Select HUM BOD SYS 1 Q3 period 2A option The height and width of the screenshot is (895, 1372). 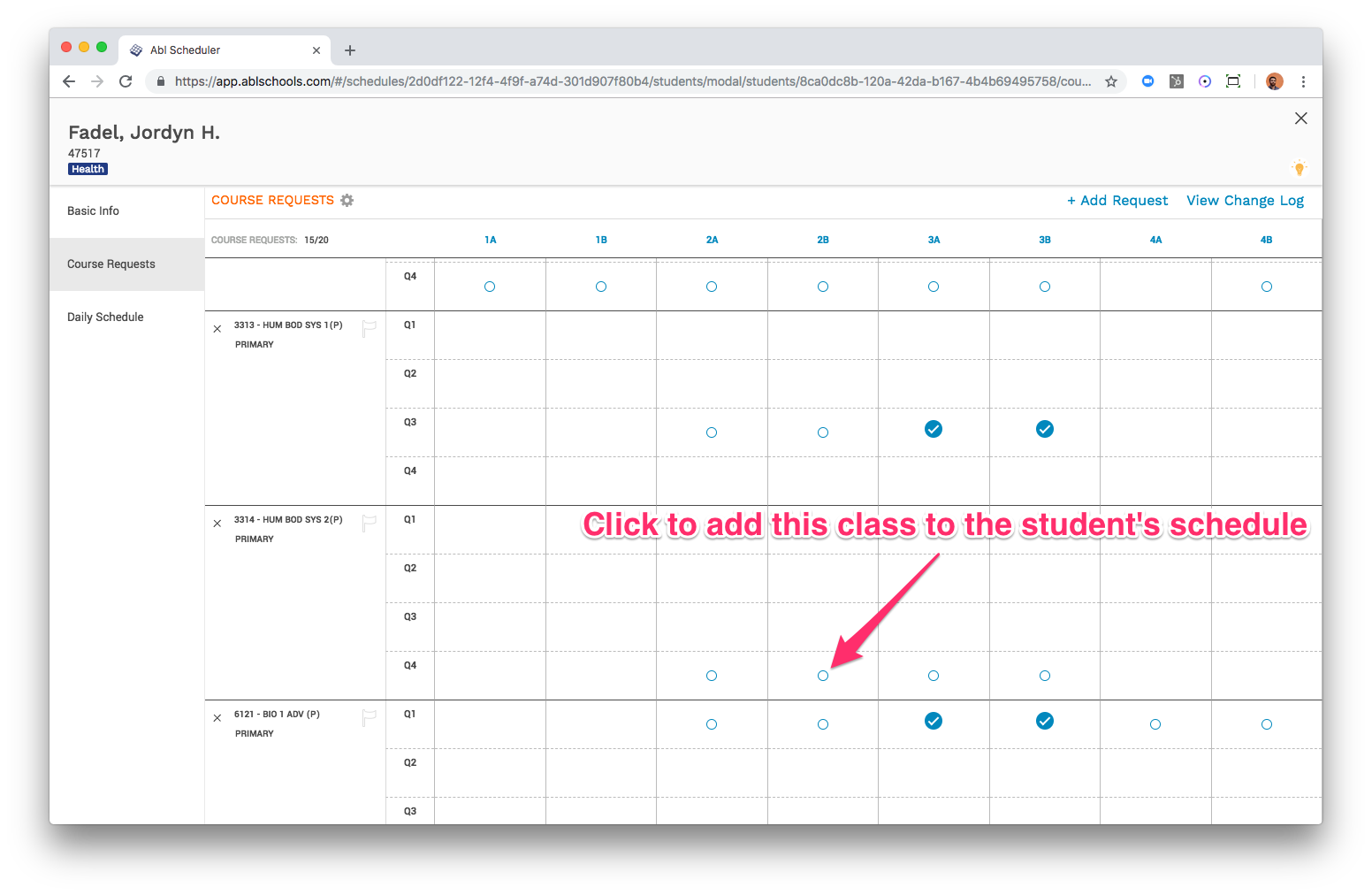coord(712,432)
